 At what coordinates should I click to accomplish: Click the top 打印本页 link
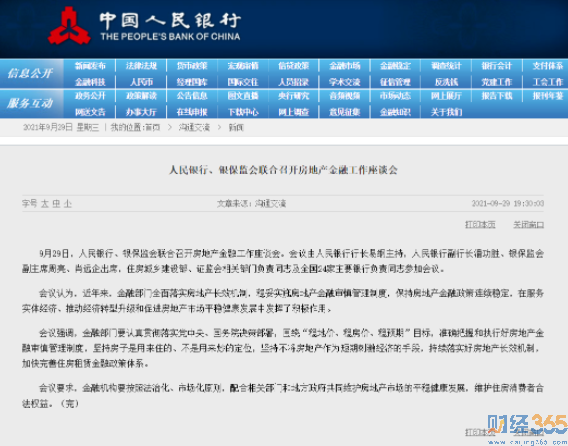(480, 225)
